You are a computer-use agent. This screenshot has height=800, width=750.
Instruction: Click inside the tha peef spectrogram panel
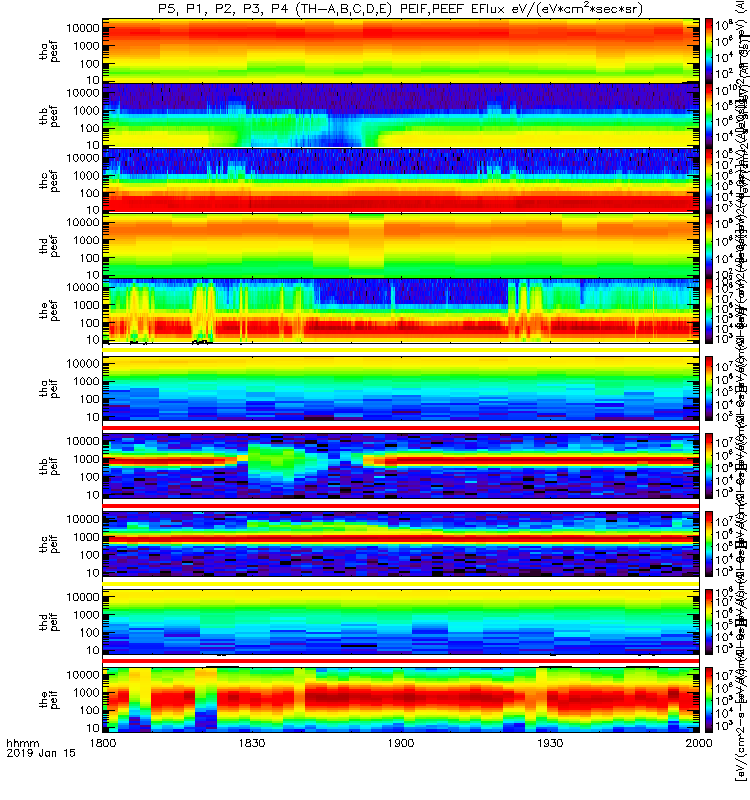[401, 51]
